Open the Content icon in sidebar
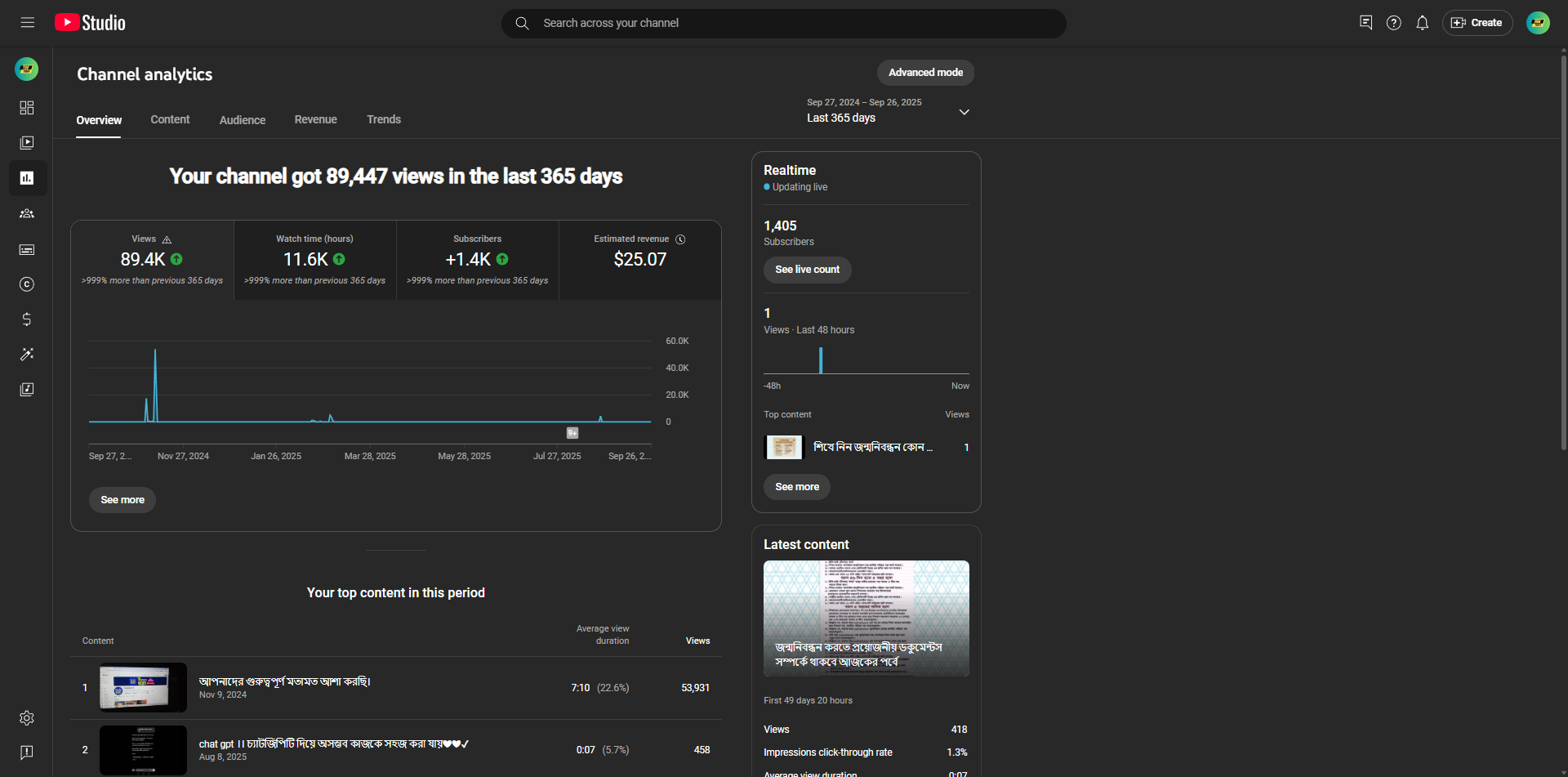 tap(27, 143)
